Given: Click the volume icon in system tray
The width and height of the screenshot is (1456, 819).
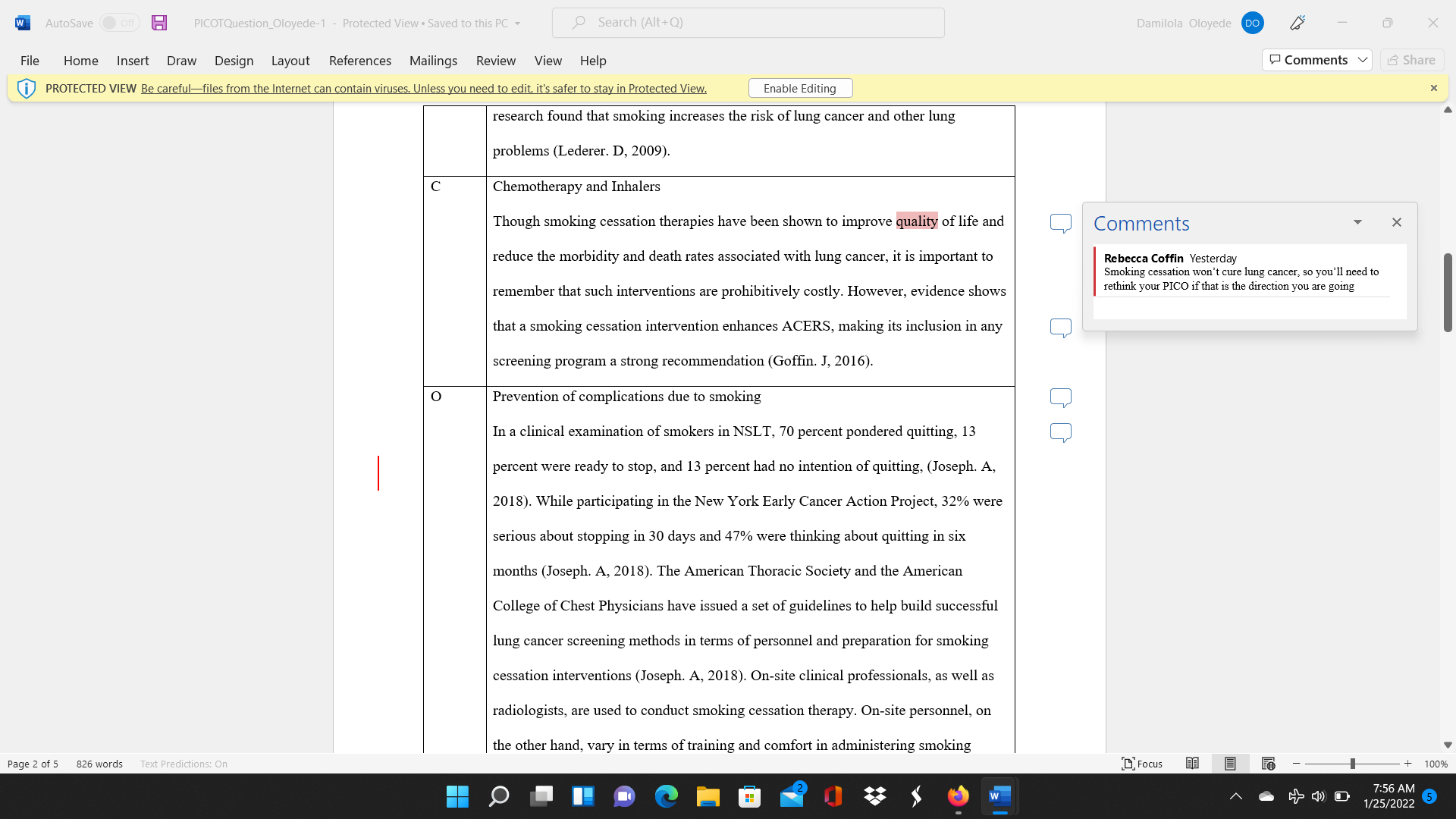Looking at the screenshot, I should click(1319, 796).
